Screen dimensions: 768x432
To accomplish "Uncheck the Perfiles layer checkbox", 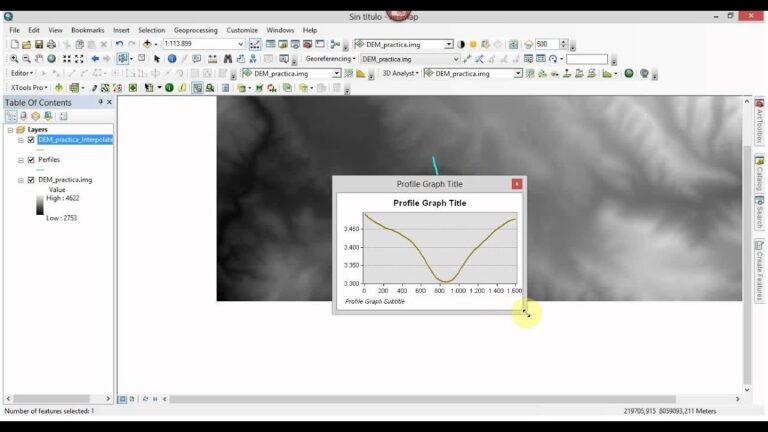I will pos(31,160).
